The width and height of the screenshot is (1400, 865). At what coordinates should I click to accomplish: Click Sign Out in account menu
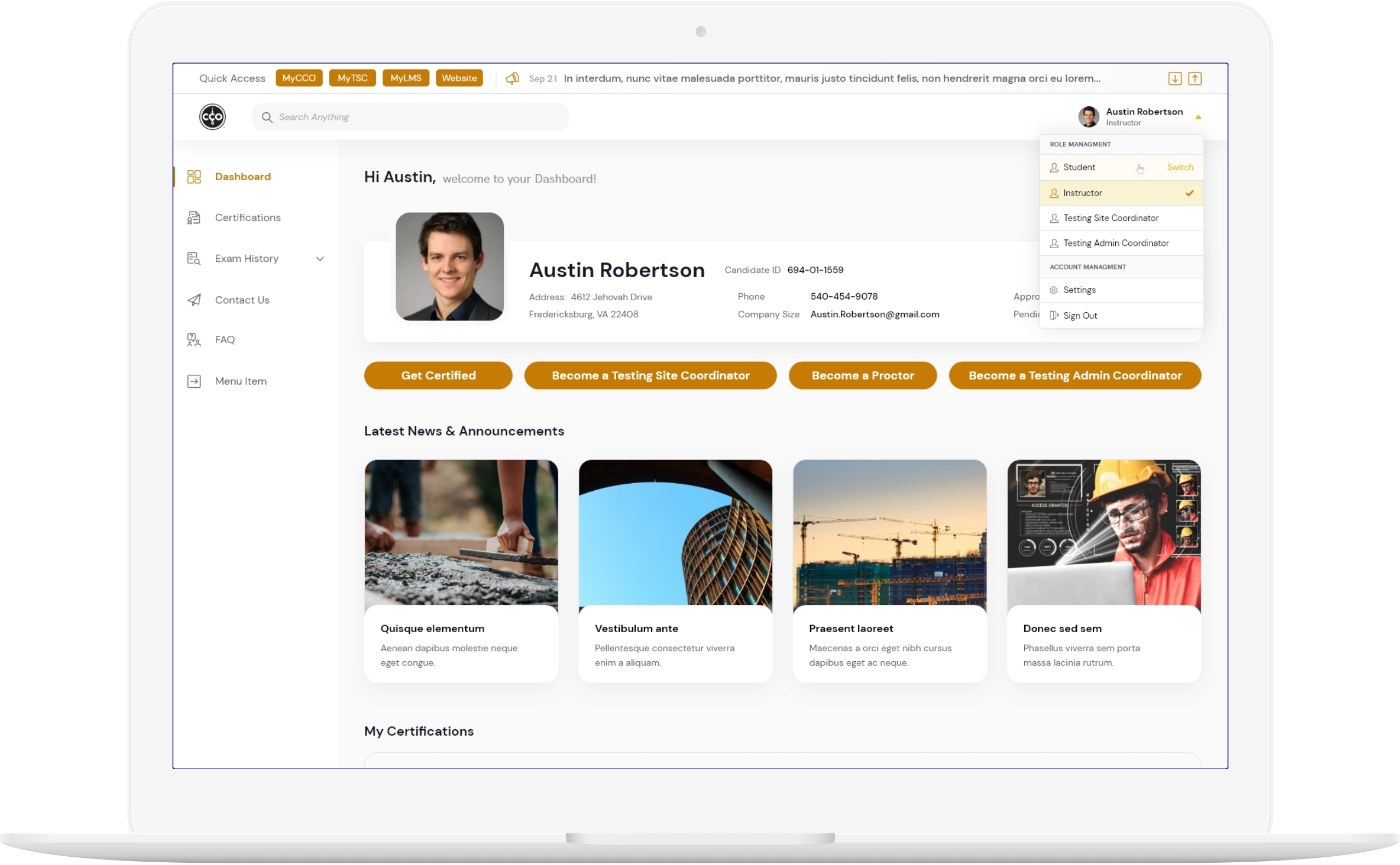click(x=1080, y=315)
